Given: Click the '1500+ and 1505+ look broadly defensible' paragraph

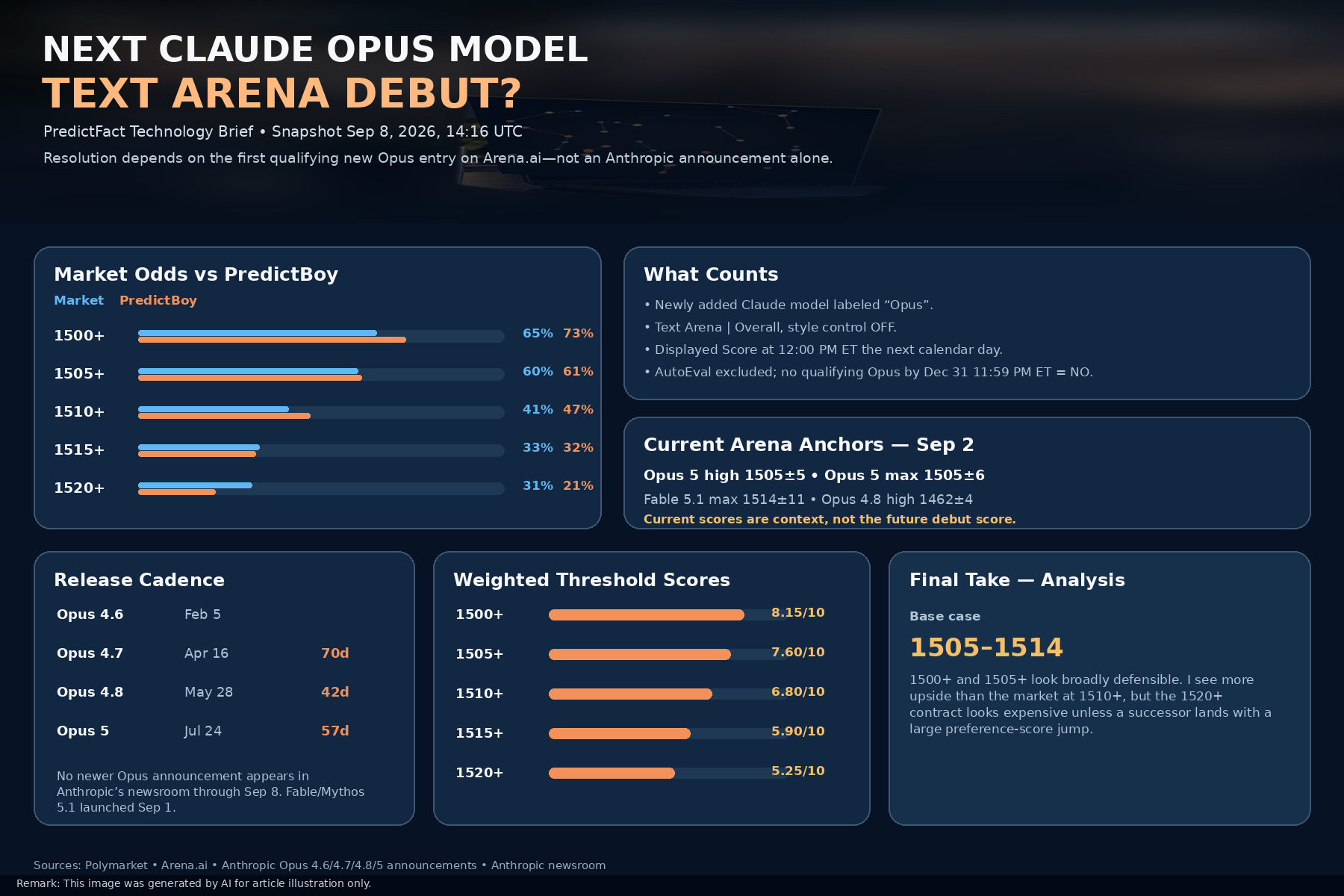Looking at the screenshot, I should pyautogui.click(x=1090, y=704).
